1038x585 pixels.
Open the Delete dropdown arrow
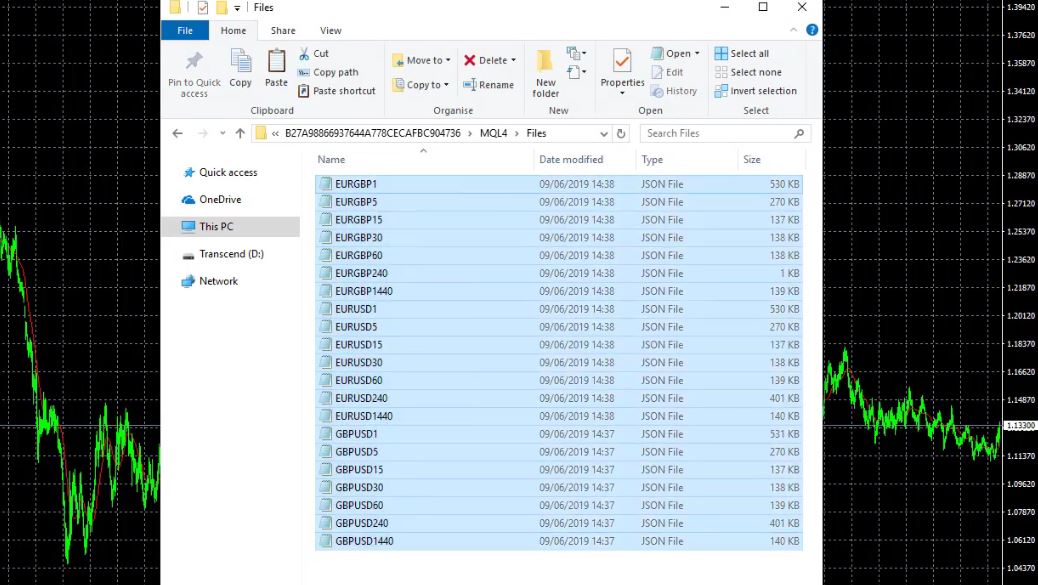[514, 61]
